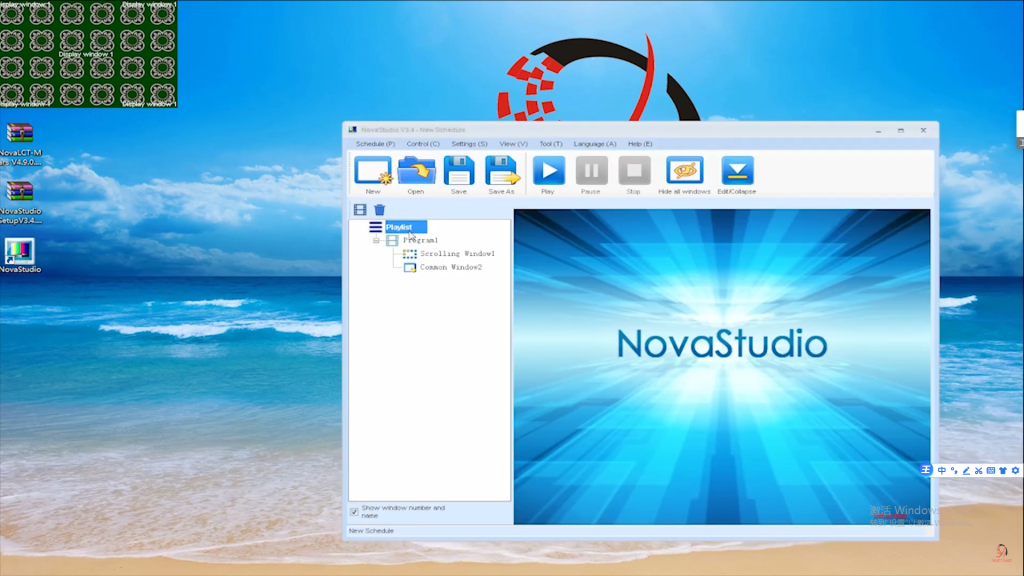The width and height of the screenshot is (1024, 576).
Task: Click the round blue input method logo
Action: click(x=925, y=470)
